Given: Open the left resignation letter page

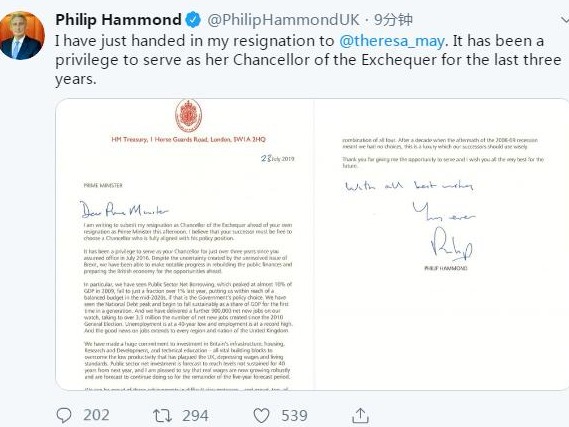Looking at the screenshot, I should 185,244.
